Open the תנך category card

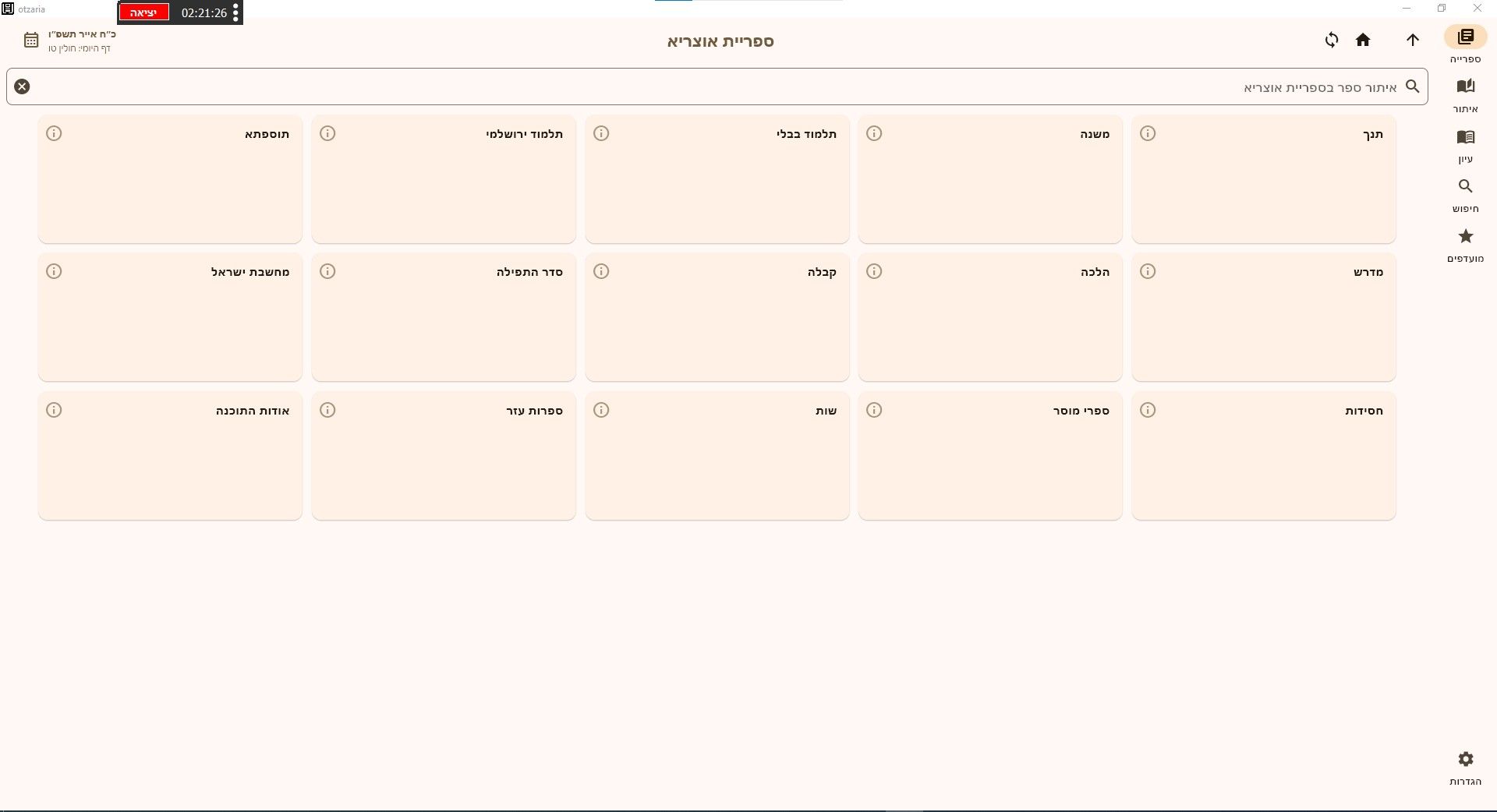click(x=1264, y=179)
